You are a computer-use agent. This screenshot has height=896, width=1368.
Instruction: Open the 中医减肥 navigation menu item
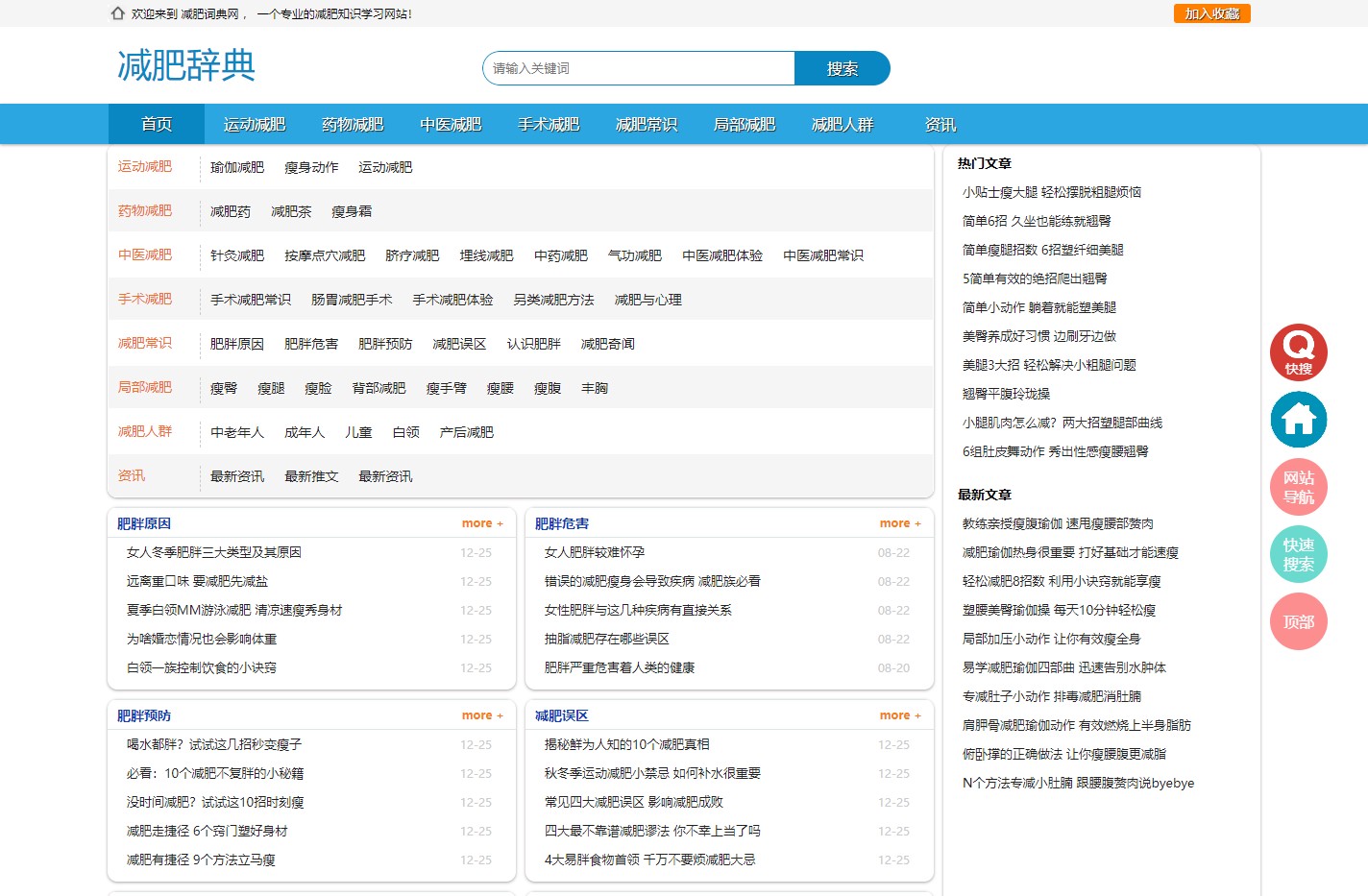click(451, 124)
